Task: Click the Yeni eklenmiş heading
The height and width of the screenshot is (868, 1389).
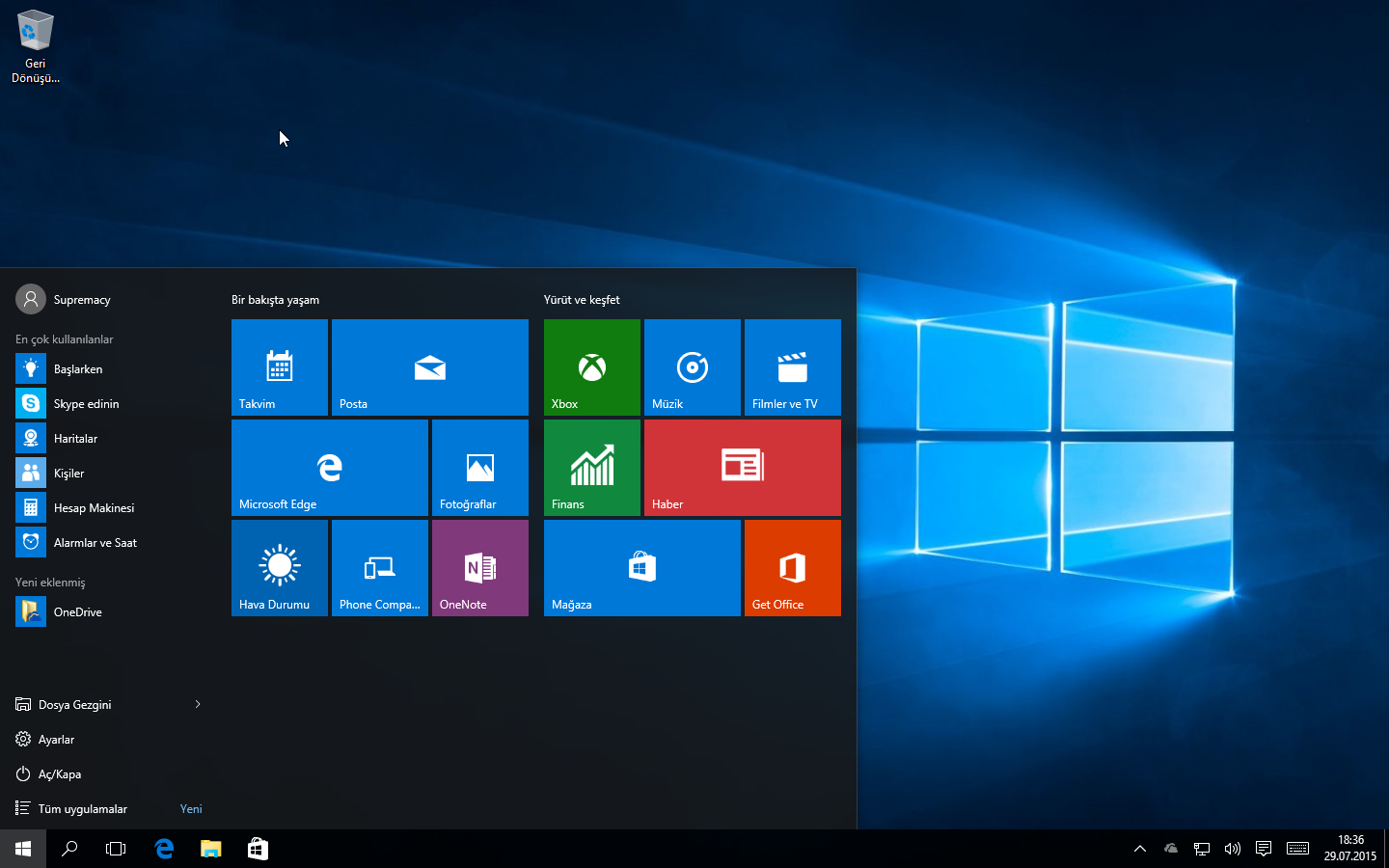Action: [x=50, y=583]
